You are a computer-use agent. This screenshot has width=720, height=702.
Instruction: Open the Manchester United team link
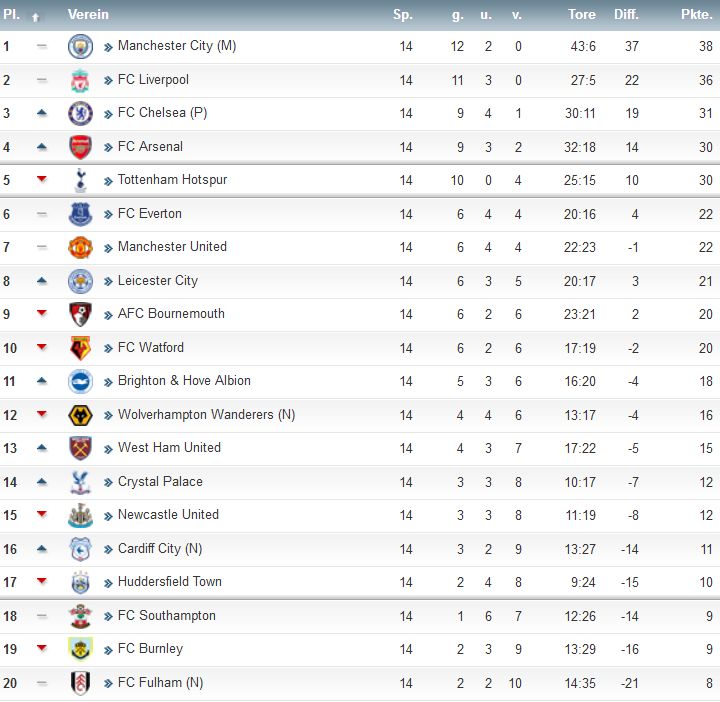[172, 247]
